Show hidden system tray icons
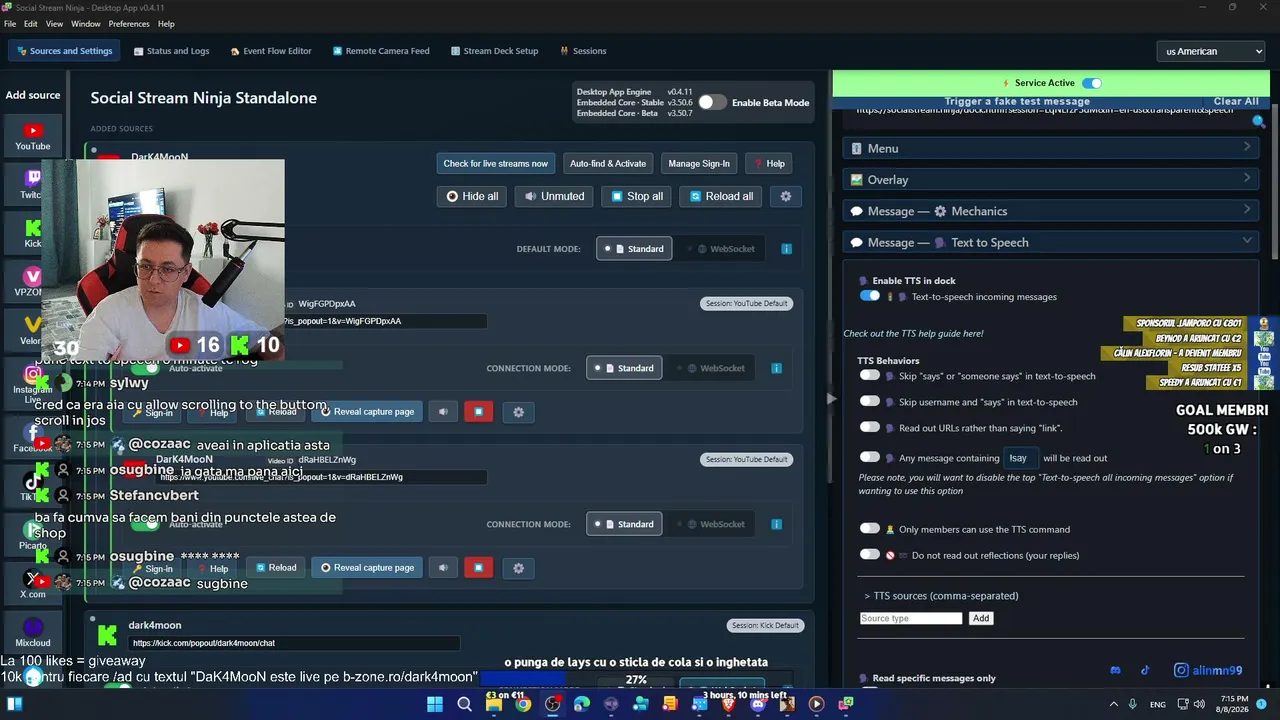 coord(1114,704)
